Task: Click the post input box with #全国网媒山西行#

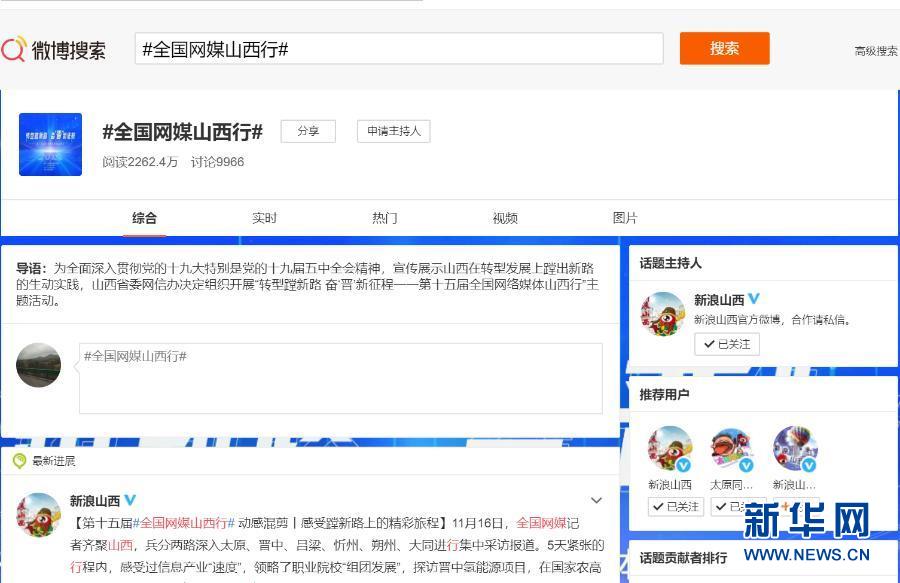Action: click(341, 378)
